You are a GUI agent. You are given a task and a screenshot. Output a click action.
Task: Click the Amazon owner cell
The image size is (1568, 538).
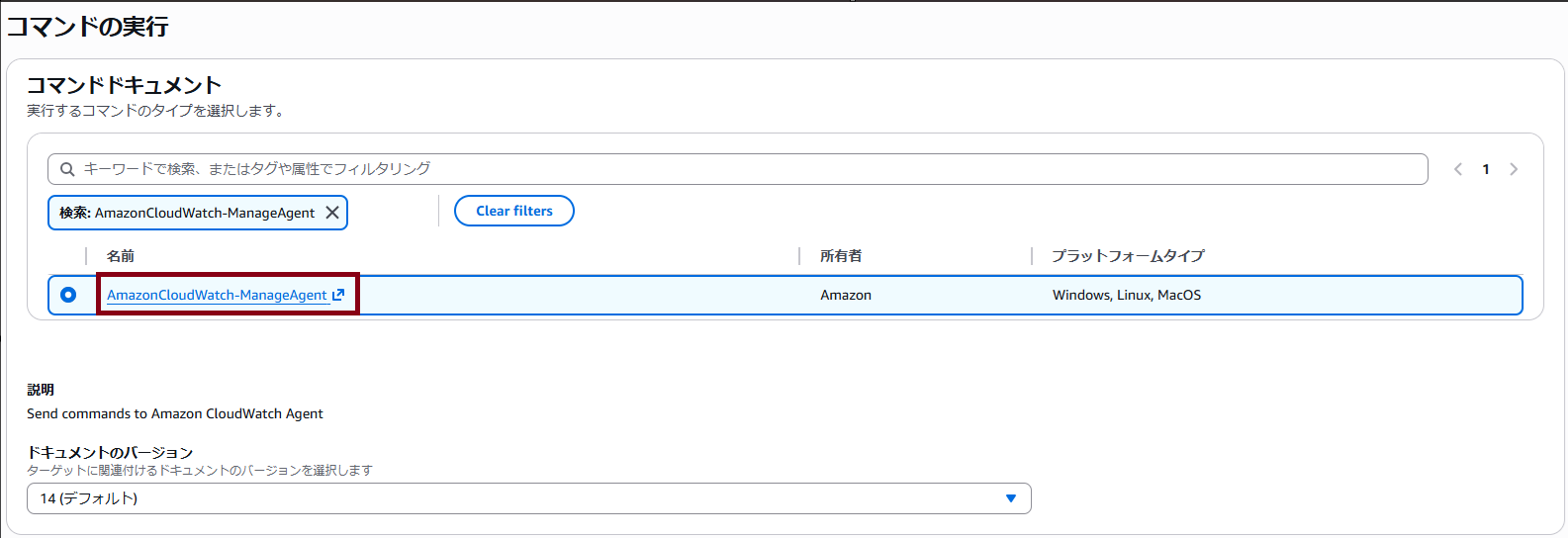coord(846,295)
